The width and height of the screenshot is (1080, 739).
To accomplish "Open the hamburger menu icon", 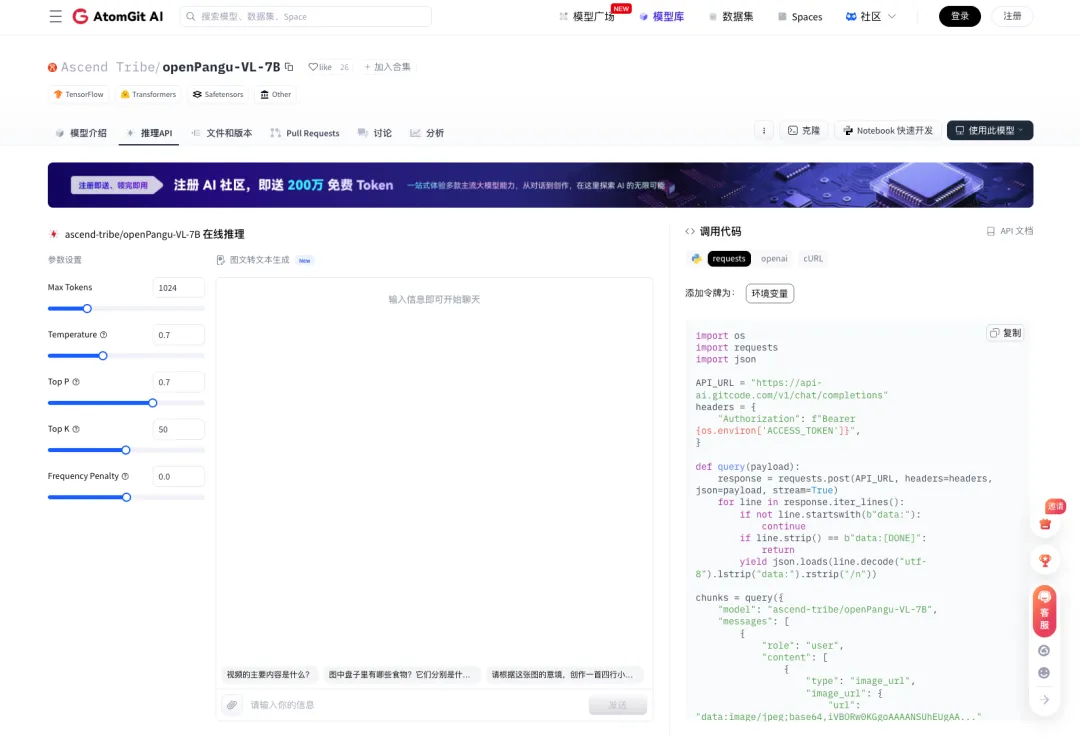I will point(56,17).
